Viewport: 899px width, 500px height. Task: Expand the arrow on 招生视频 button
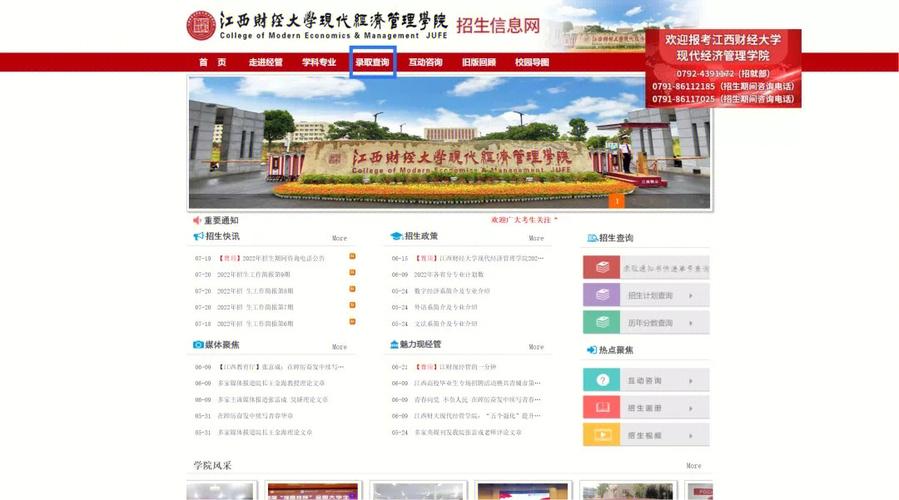(x=690, y=436)
